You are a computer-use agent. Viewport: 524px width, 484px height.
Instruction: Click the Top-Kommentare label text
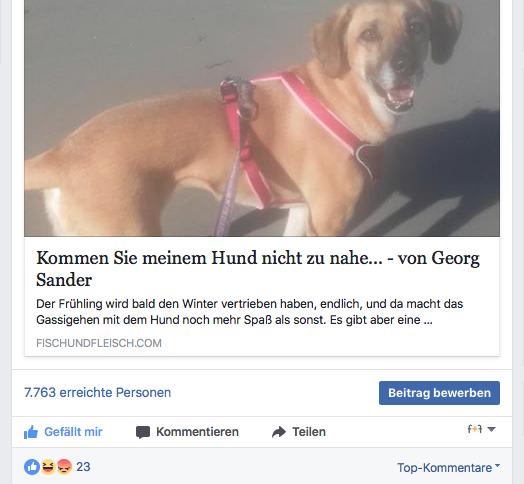tap(444, 468)
